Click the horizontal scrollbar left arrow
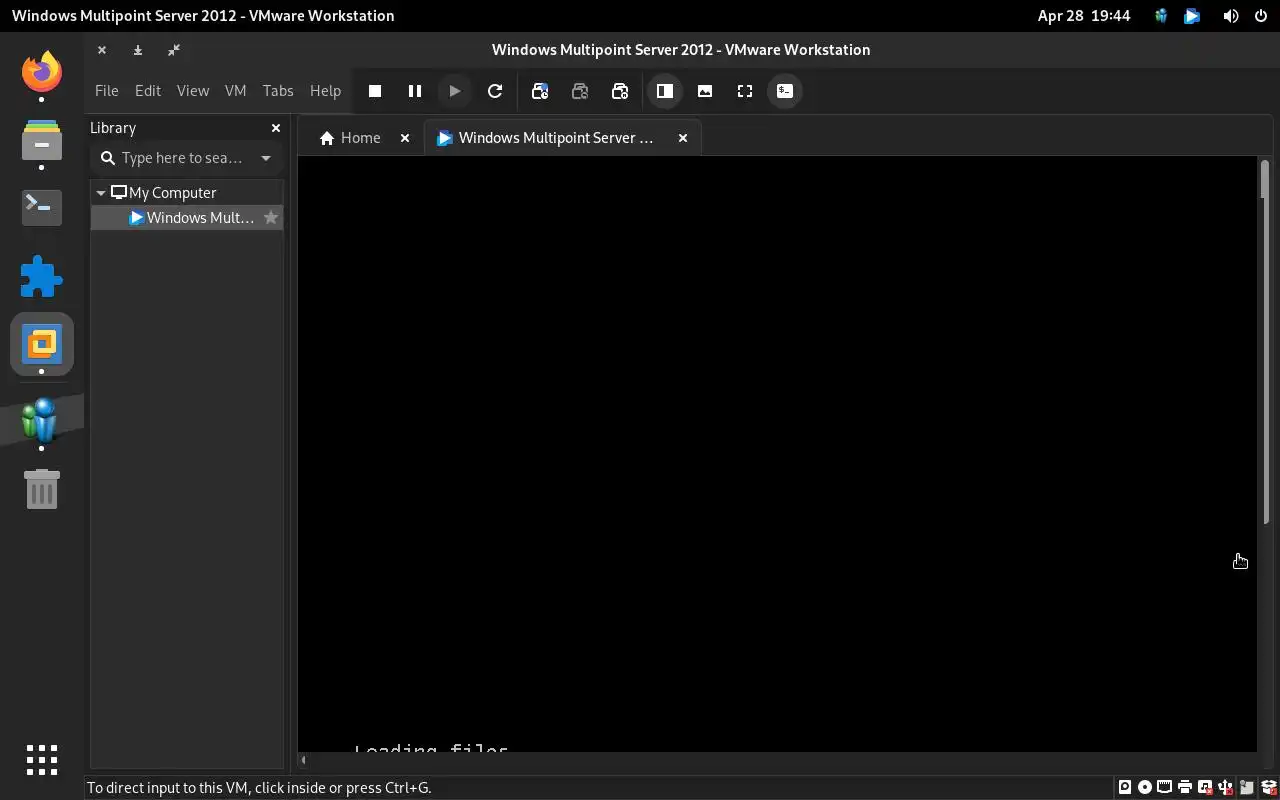 pos(304,760)
